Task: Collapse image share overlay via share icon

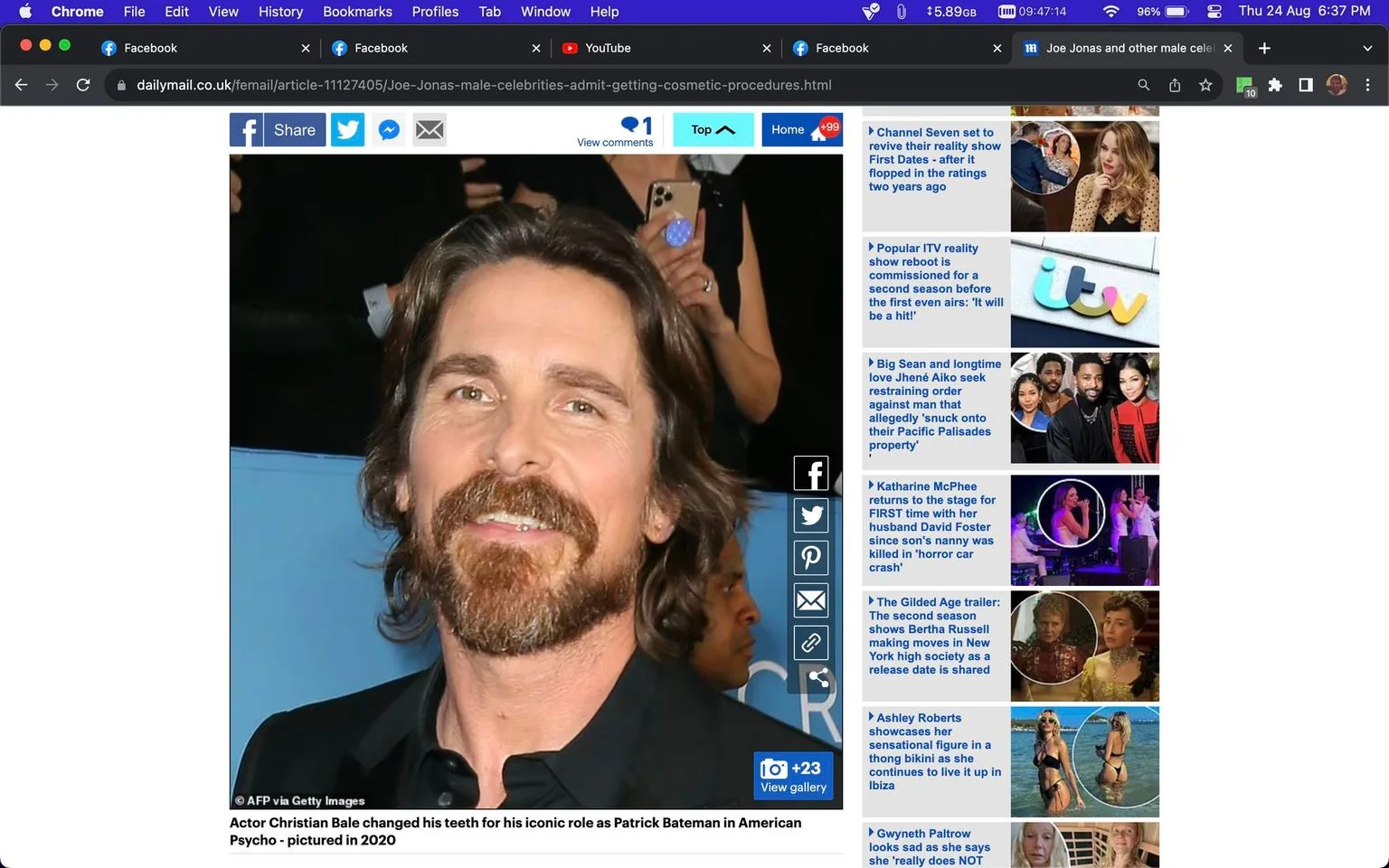Action: [818, 678]
